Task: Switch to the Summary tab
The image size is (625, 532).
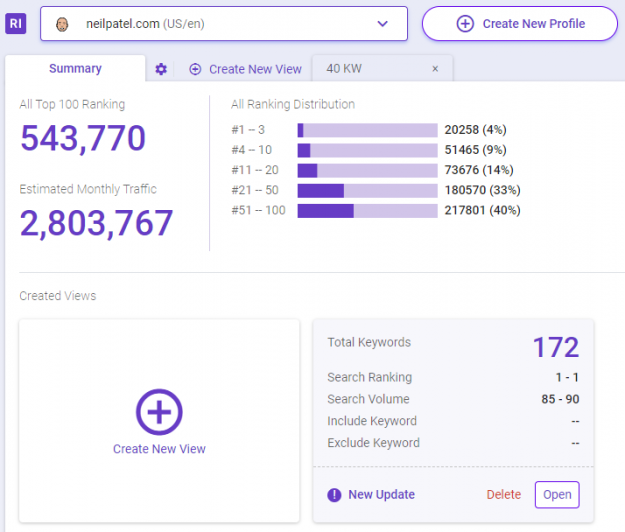Action: [x=75, y=69]
